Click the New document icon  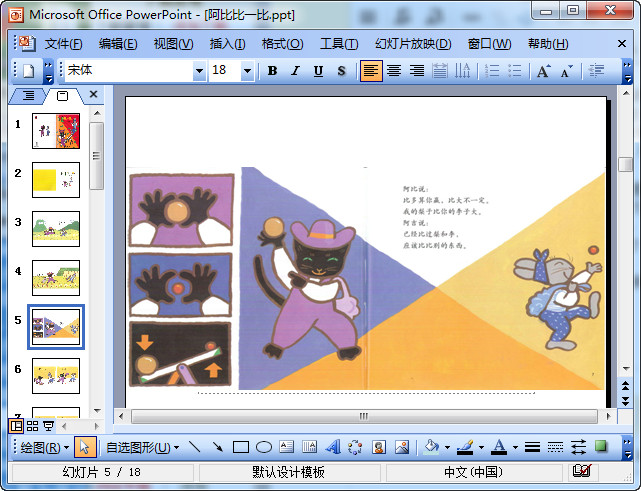28,71
